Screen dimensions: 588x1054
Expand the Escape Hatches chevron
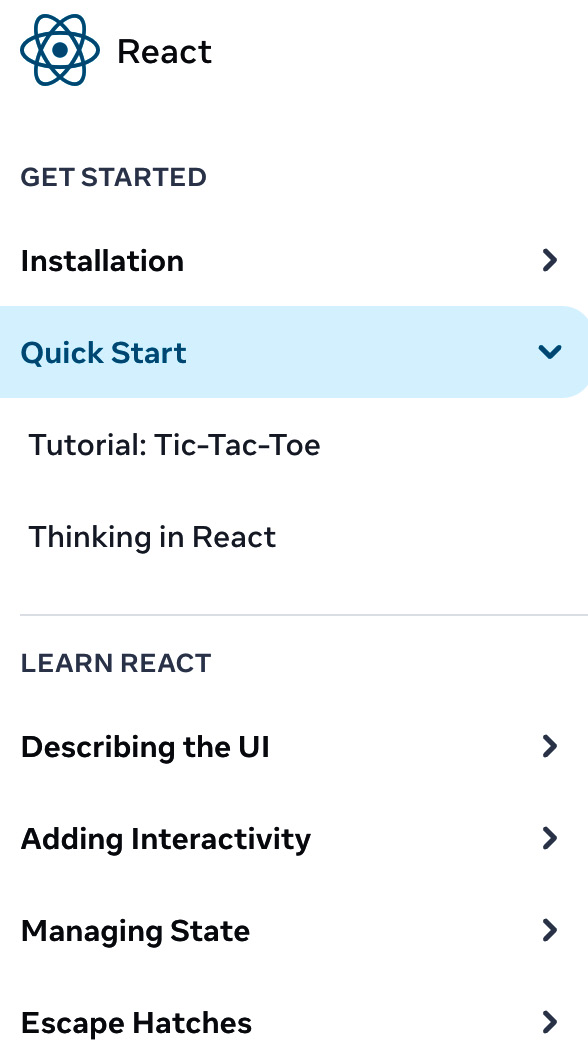tap(549, 1022)
